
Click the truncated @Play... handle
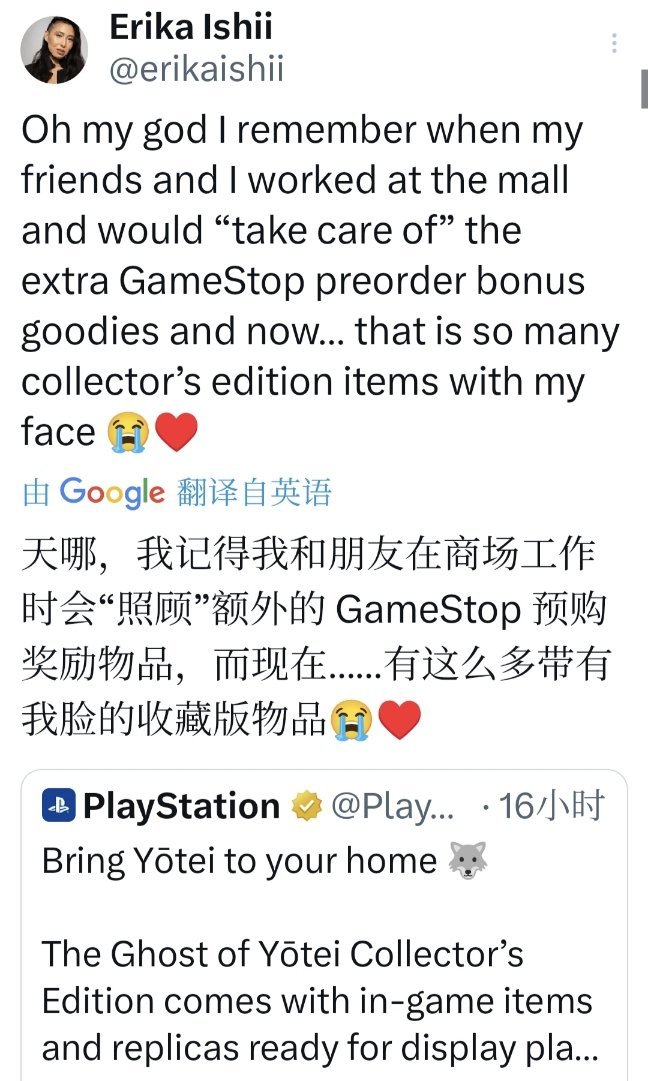[392, 806]
